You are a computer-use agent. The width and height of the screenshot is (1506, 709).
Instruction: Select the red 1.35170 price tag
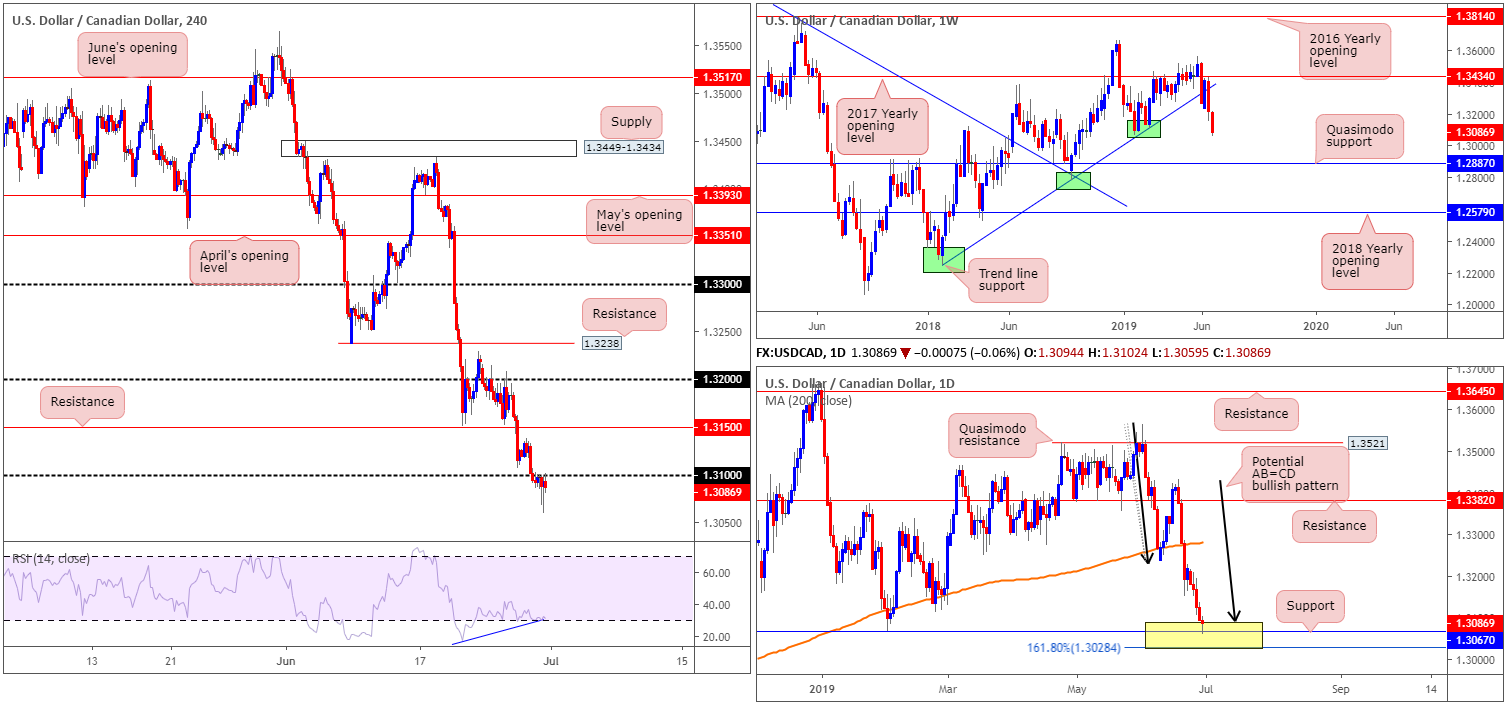click(720, 75)
